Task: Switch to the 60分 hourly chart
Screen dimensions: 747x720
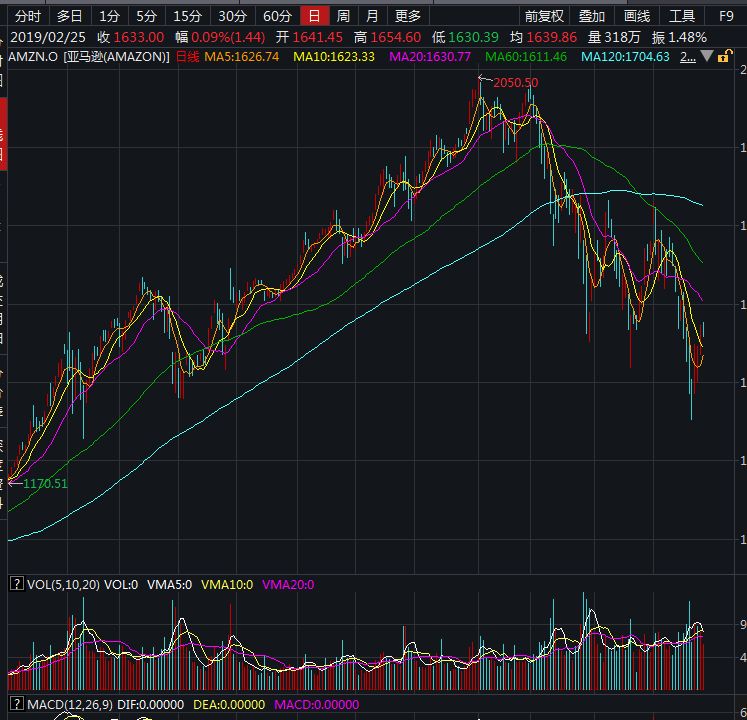Action: pyautogui.click(x=277, y=16)
